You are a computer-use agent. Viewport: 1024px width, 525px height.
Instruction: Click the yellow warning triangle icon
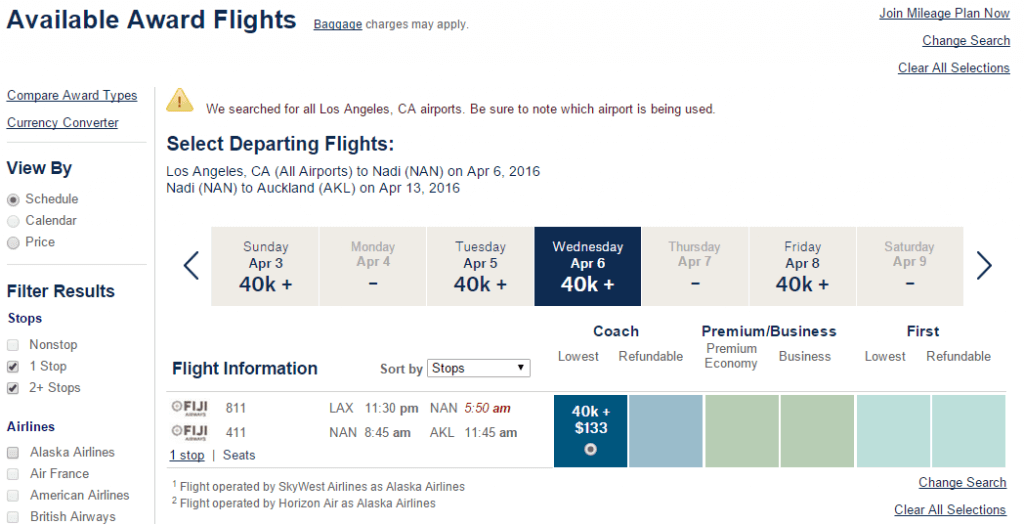[x=180, y=101]
